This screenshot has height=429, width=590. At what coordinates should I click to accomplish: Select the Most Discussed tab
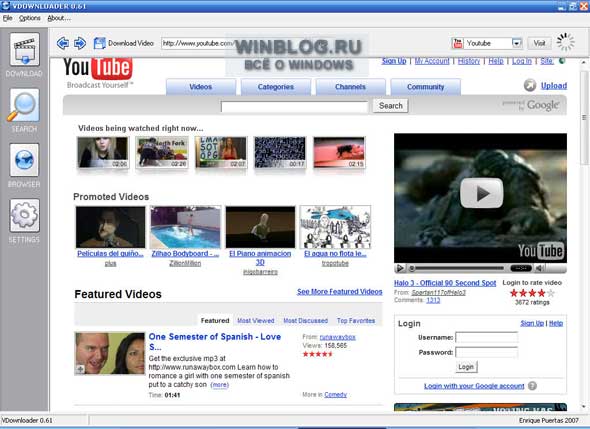pos(306,321)
